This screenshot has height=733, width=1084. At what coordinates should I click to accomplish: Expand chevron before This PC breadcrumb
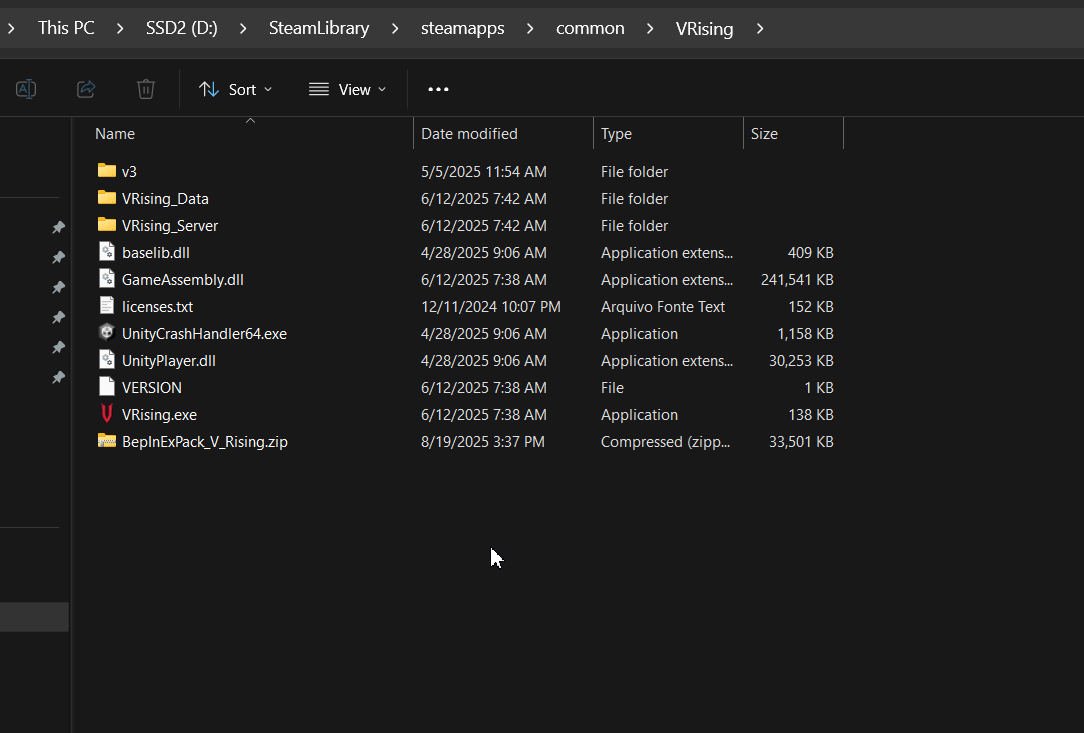11,28
